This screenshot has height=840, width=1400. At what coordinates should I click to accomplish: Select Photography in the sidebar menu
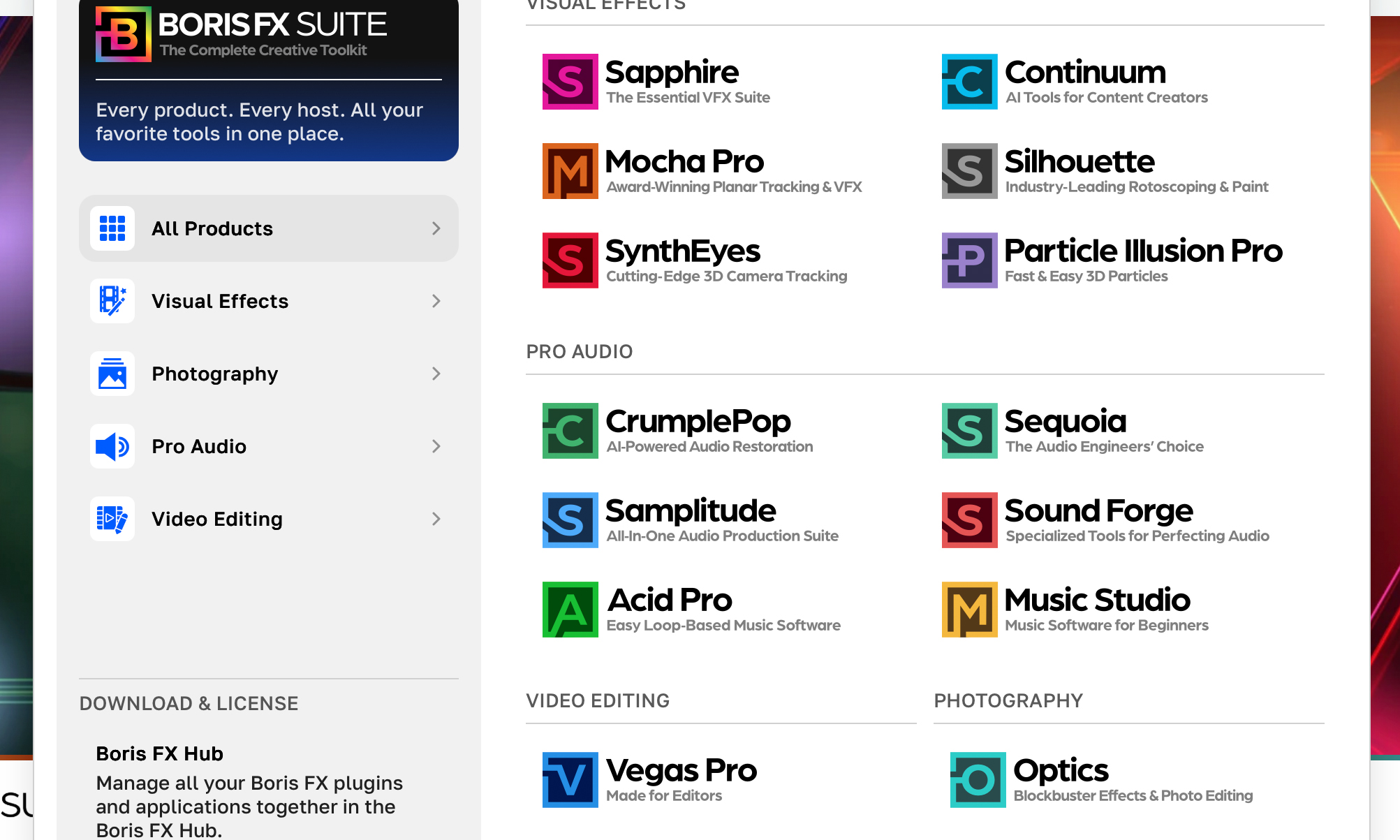(215, 374)
